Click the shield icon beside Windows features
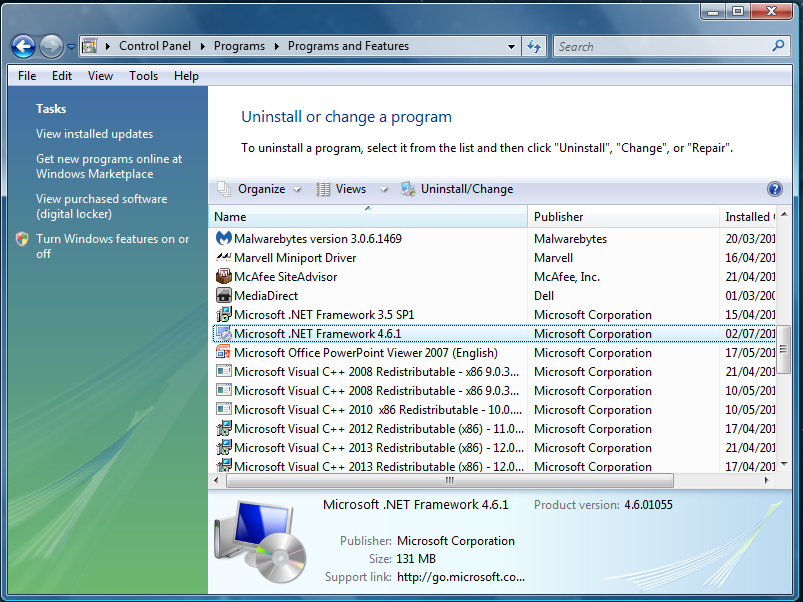Image resolution: width=803 pixels, height=602 pixels. coord(22,239)
